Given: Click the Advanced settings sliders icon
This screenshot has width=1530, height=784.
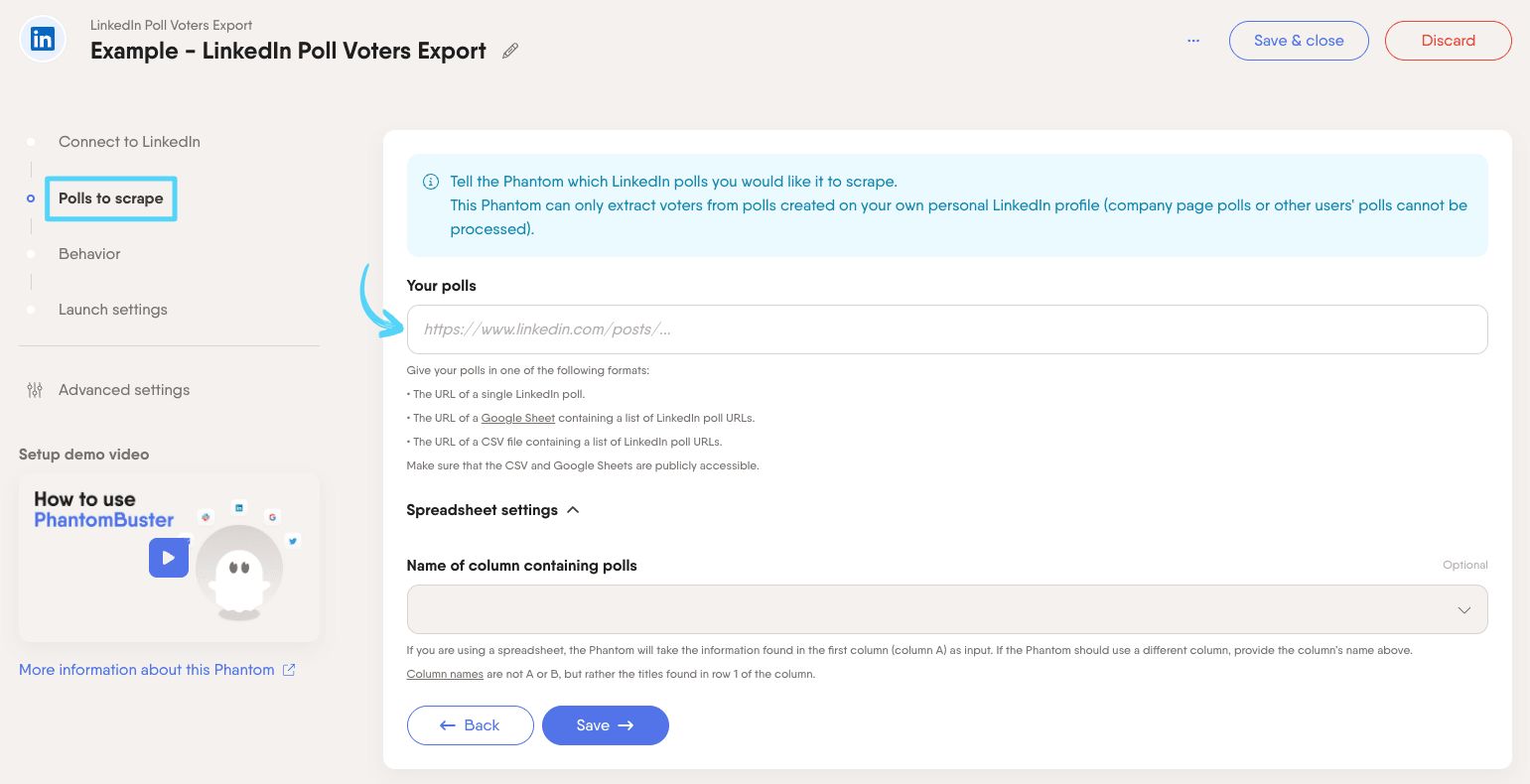Looking at the screenshot, I should pyautogui.click(x=35, y=390).
